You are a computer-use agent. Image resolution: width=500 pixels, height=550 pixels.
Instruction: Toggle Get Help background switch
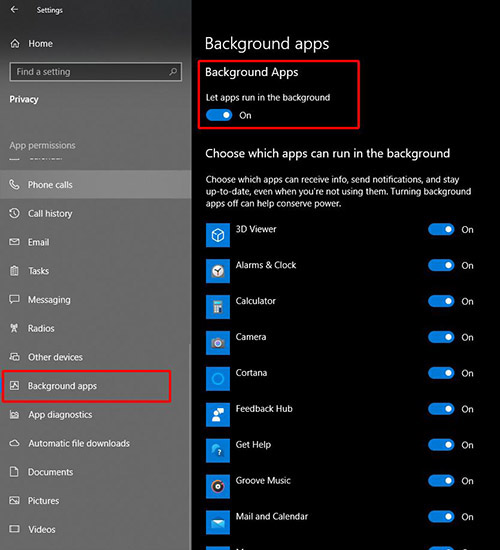click(441, 445)
